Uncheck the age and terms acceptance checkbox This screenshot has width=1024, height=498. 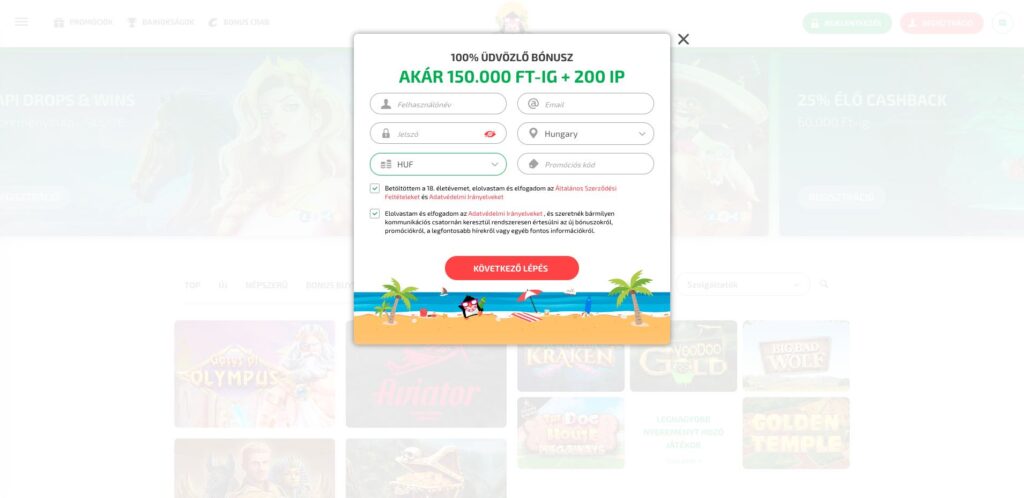[375, 189]
